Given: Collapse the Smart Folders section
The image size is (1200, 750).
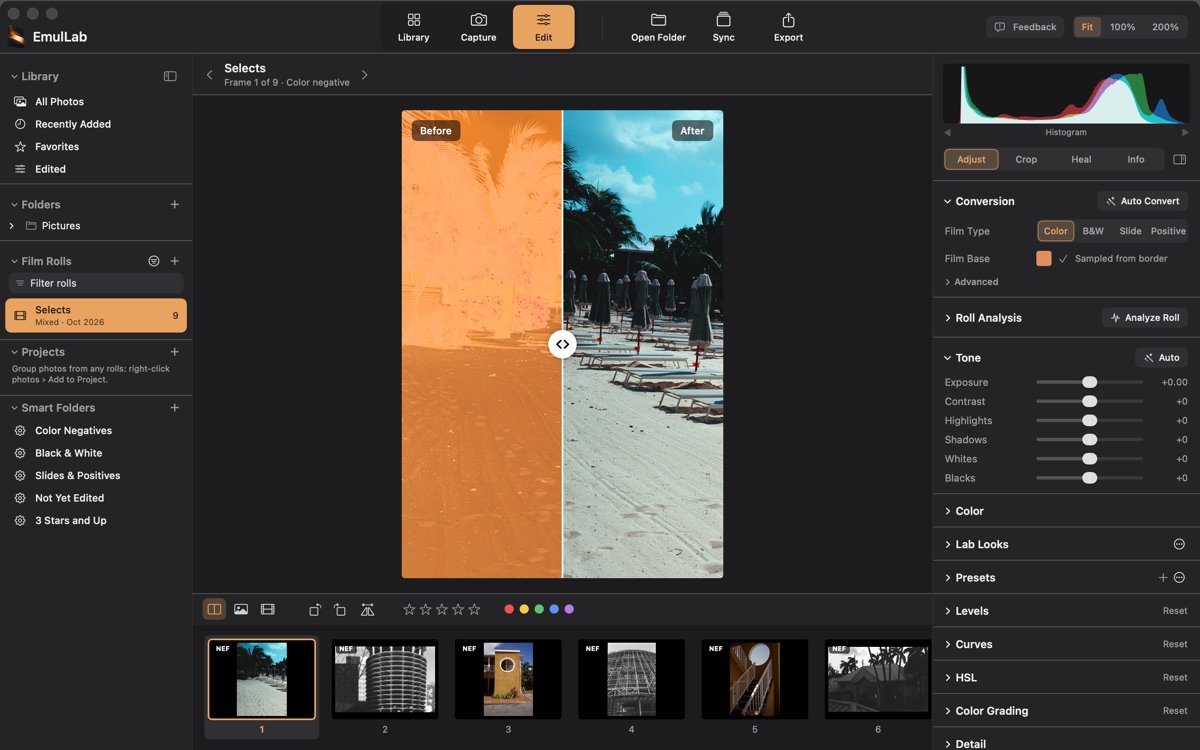Looking at the screenshot, I should pos(14,408).
